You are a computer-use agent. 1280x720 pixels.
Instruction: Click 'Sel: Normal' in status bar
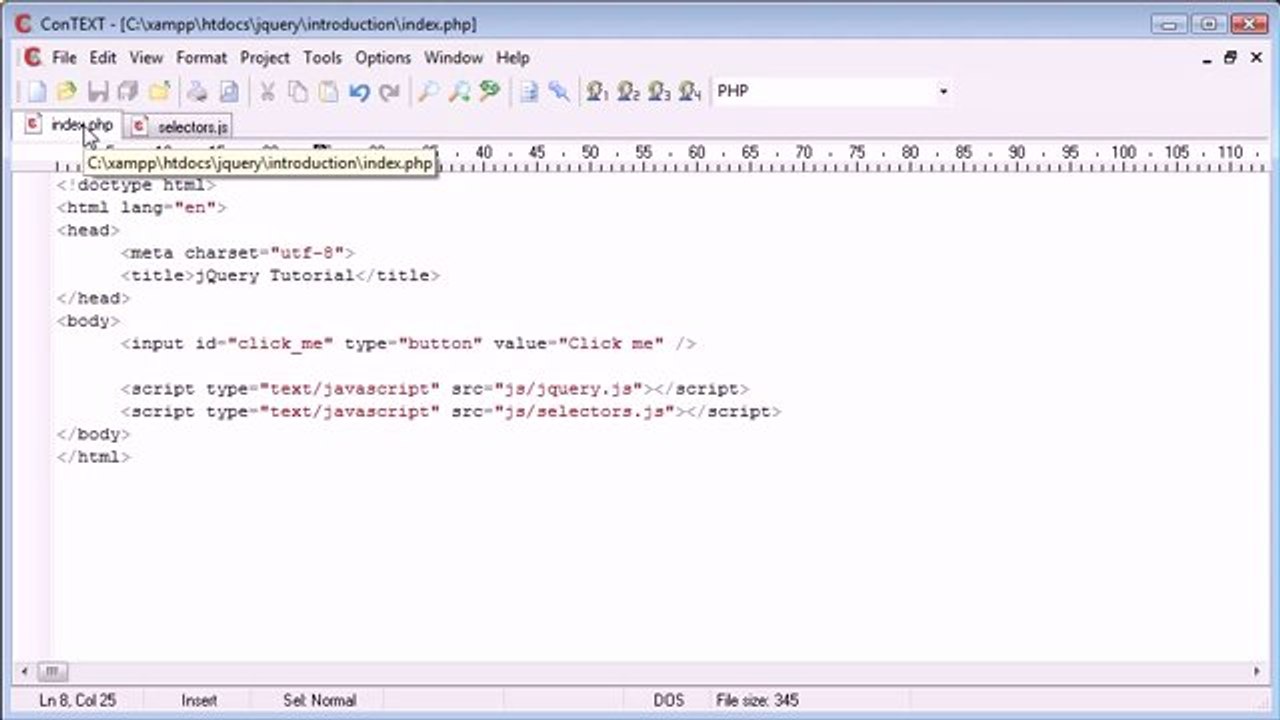coord(319,700)
